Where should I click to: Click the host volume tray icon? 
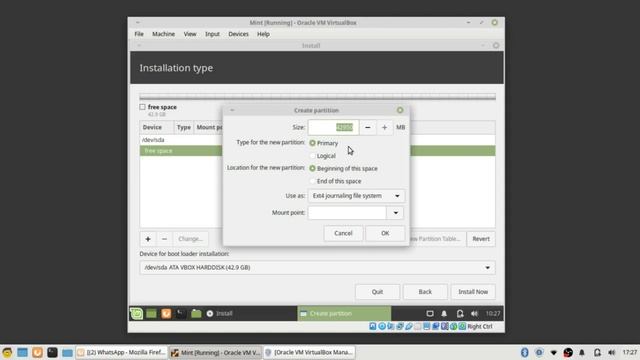(x=611, y=352)
